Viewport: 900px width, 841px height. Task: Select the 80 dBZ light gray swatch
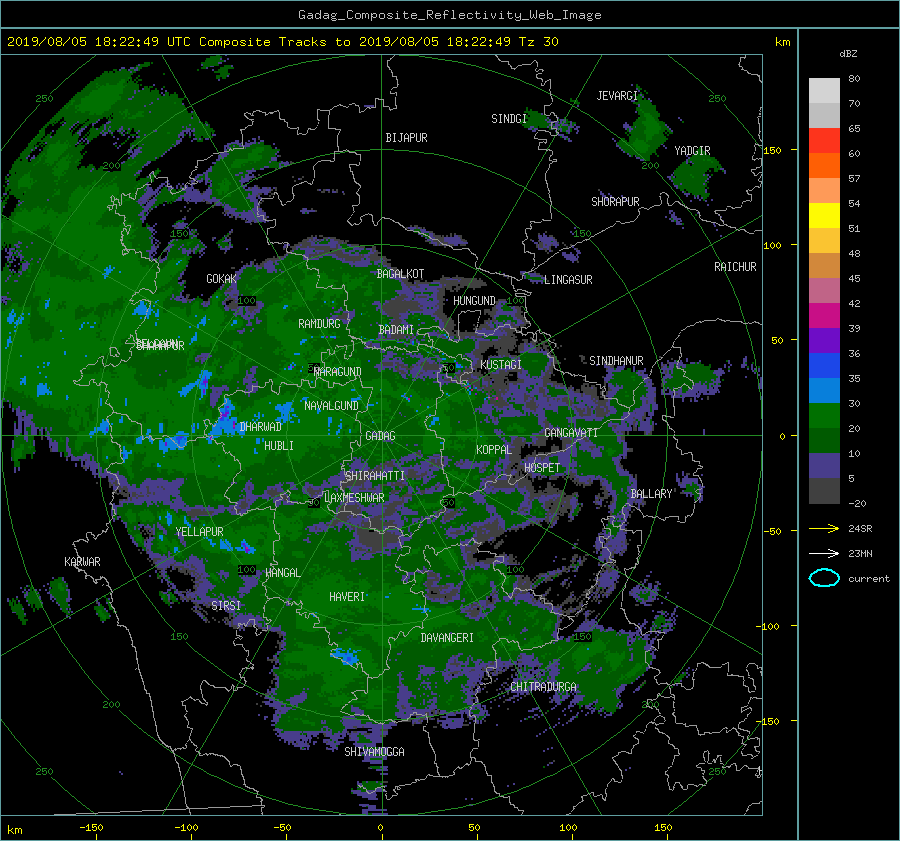[824, 90]
